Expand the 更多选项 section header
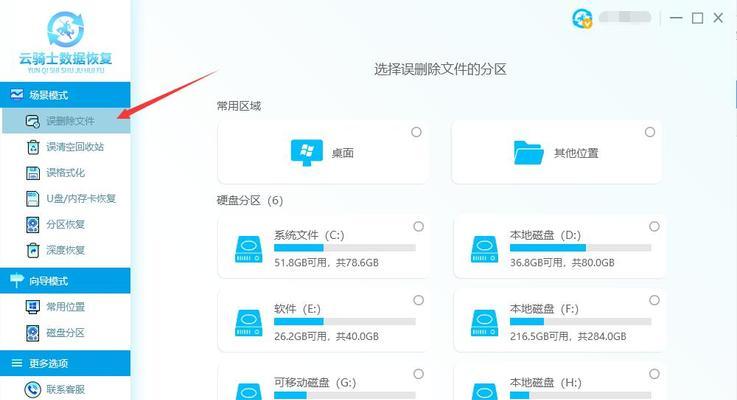Image resolution: width=737 pixels, height=400 pixels. coord(65,363)
